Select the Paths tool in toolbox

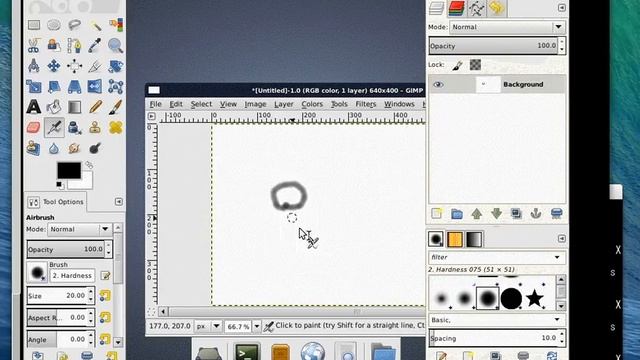74,46
